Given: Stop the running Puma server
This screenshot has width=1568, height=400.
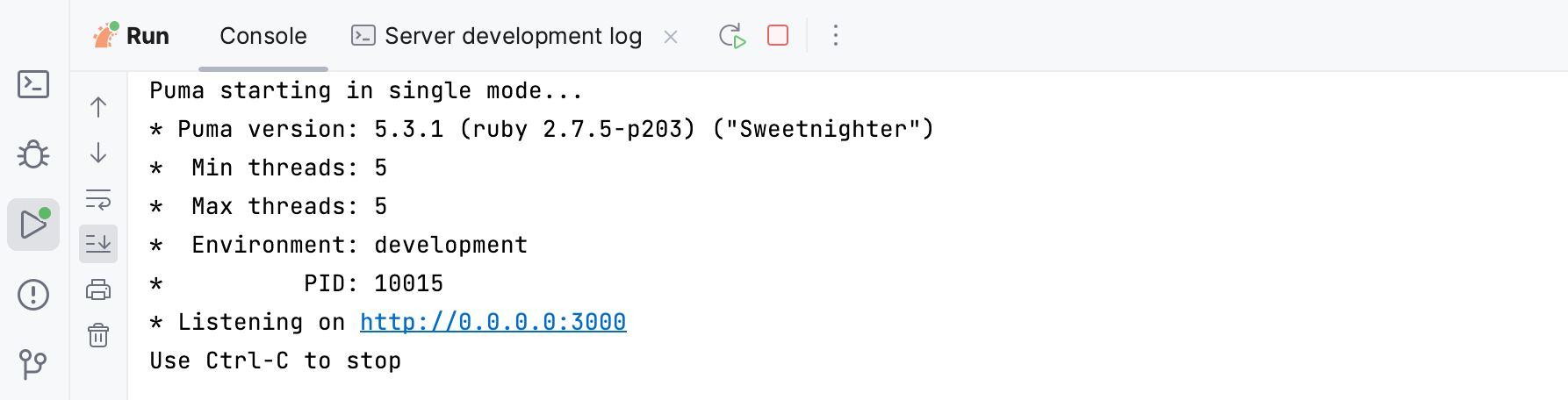Looking at the screenshot, I should pos(778,35).
